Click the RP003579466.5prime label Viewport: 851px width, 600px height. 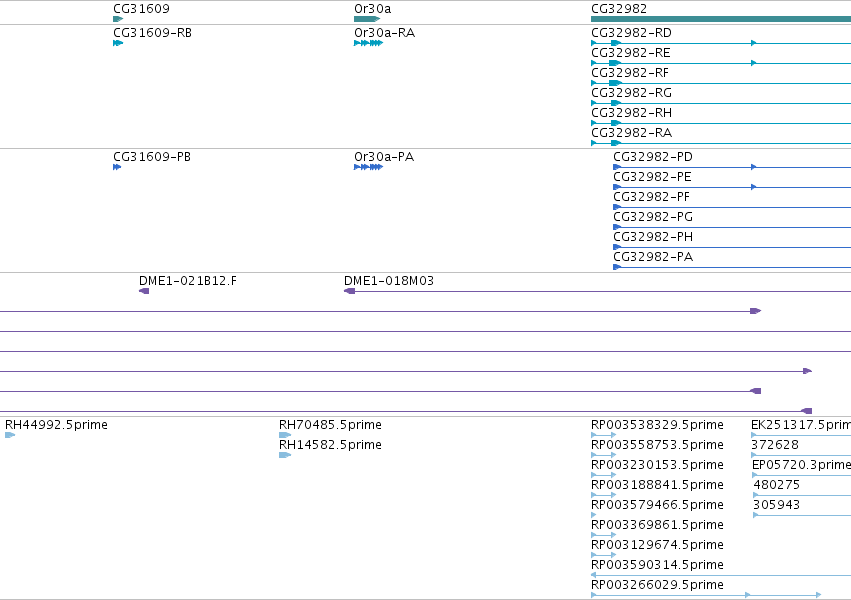pos(657,505)
